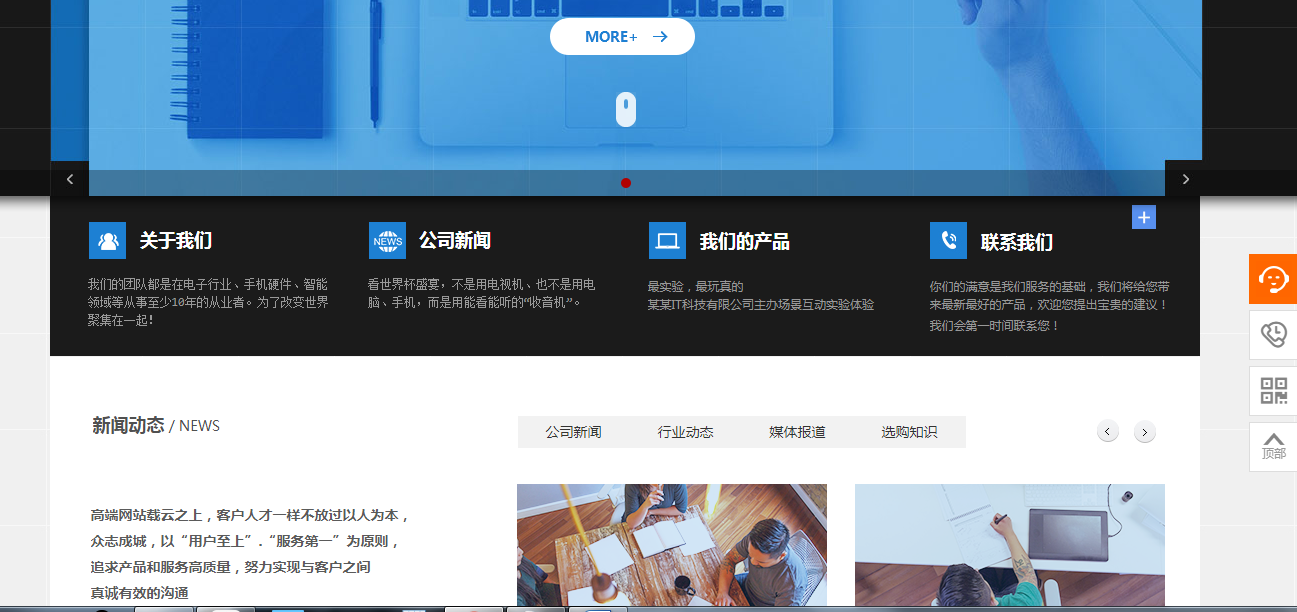
Task: Click the MORE+ button on banner
Action: (622, 37)
